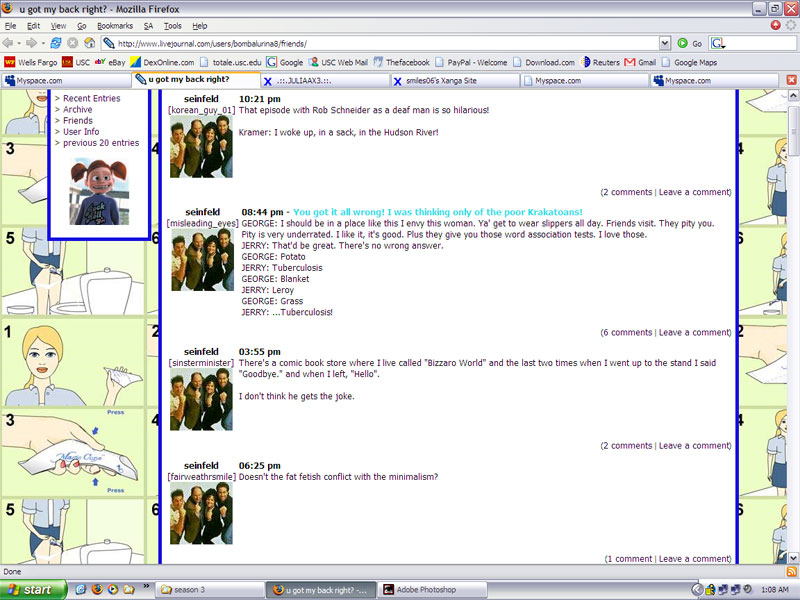Click the red adblock icon near menu bar
Screen dimensions: 800x600
pos(776,25)
